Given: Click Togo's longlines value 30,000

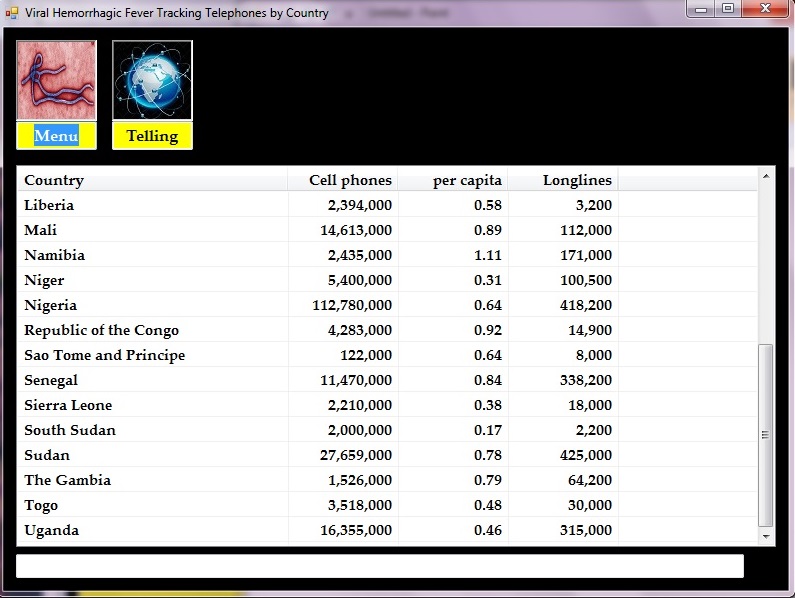Looking at the screenshot, I should point(590,505).
